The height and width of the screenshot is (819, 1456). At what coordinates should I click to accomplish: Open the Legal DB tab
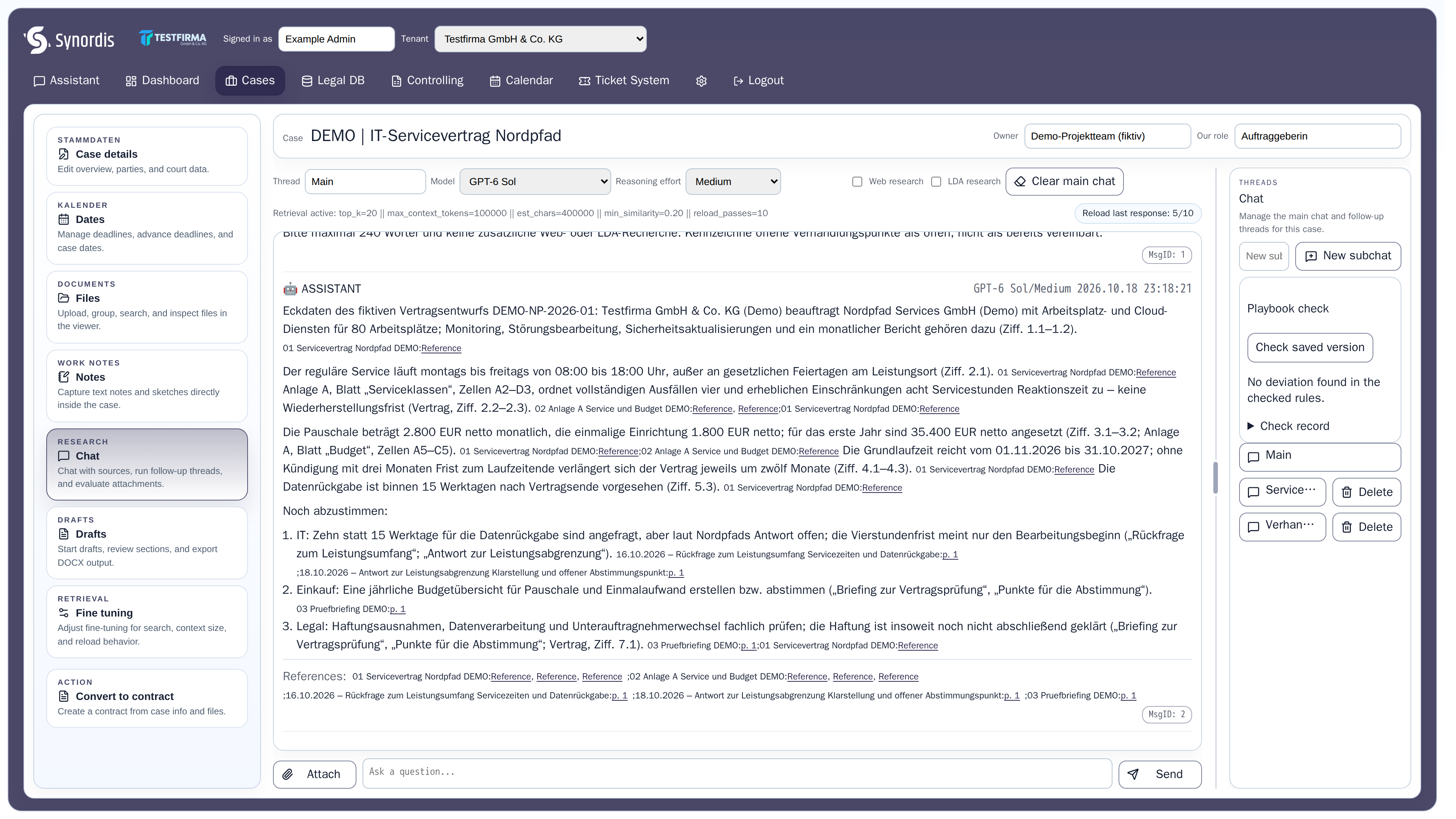tap(336, 82)
